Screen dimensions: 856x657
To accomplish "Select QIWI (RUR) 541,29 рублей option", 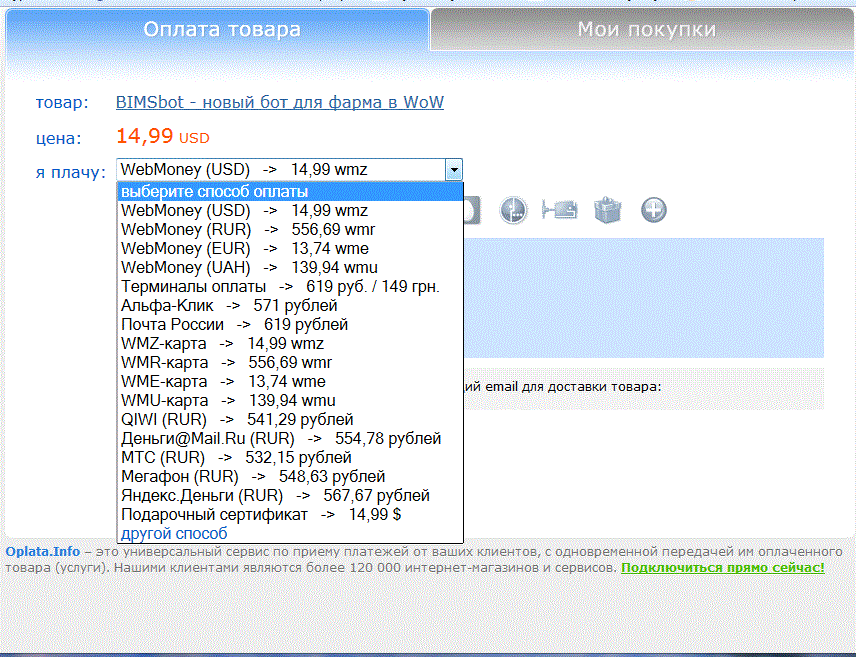I will pos(290,419).
